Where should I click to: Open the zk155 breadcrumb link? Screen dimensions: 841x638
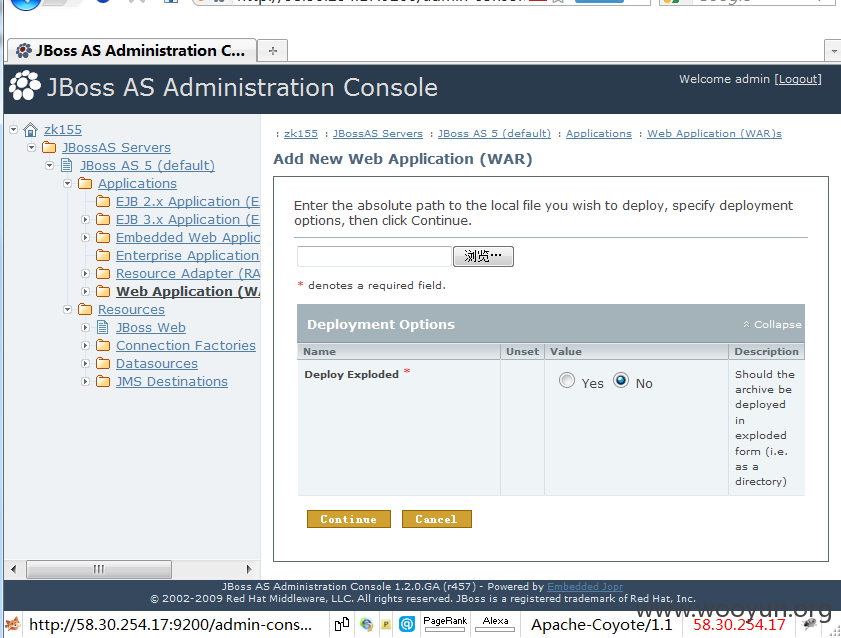[301, 133]
